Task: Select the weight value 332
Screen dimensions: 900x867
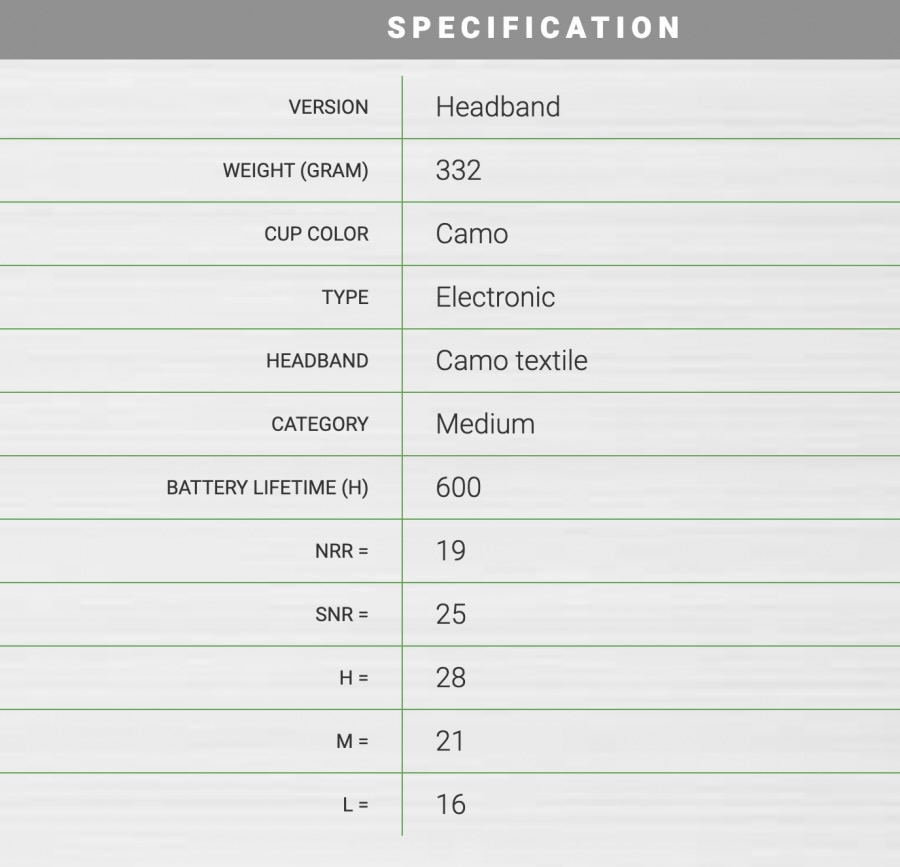Action: [458, 171]
